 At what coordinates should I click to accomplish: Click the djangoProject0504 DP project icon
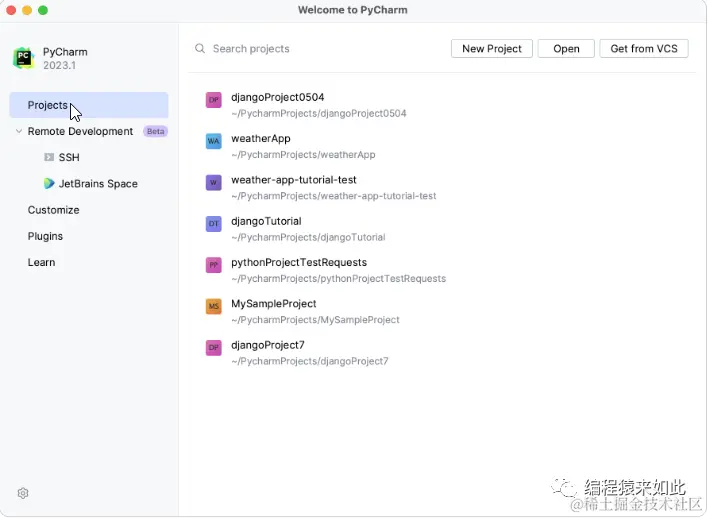point(214,100)
